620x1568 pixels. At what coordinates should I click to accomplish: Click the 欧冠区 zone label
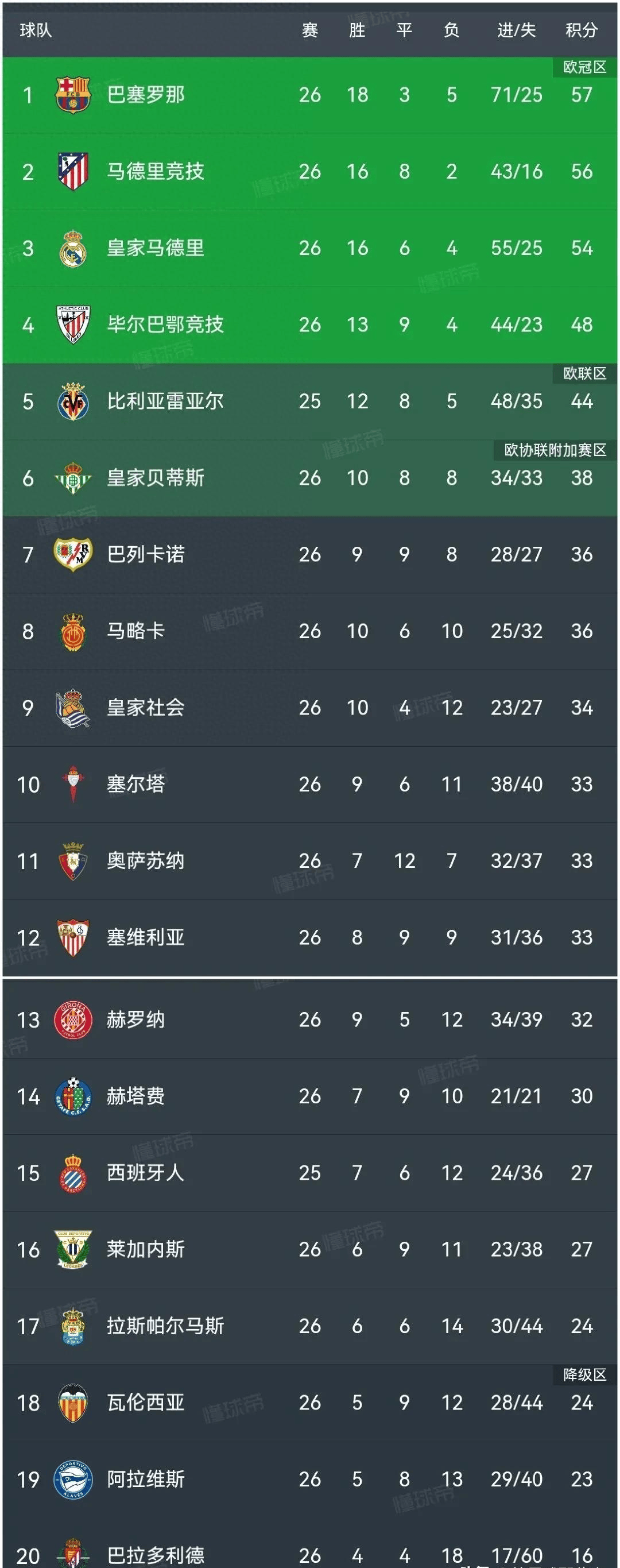point(584,67)
